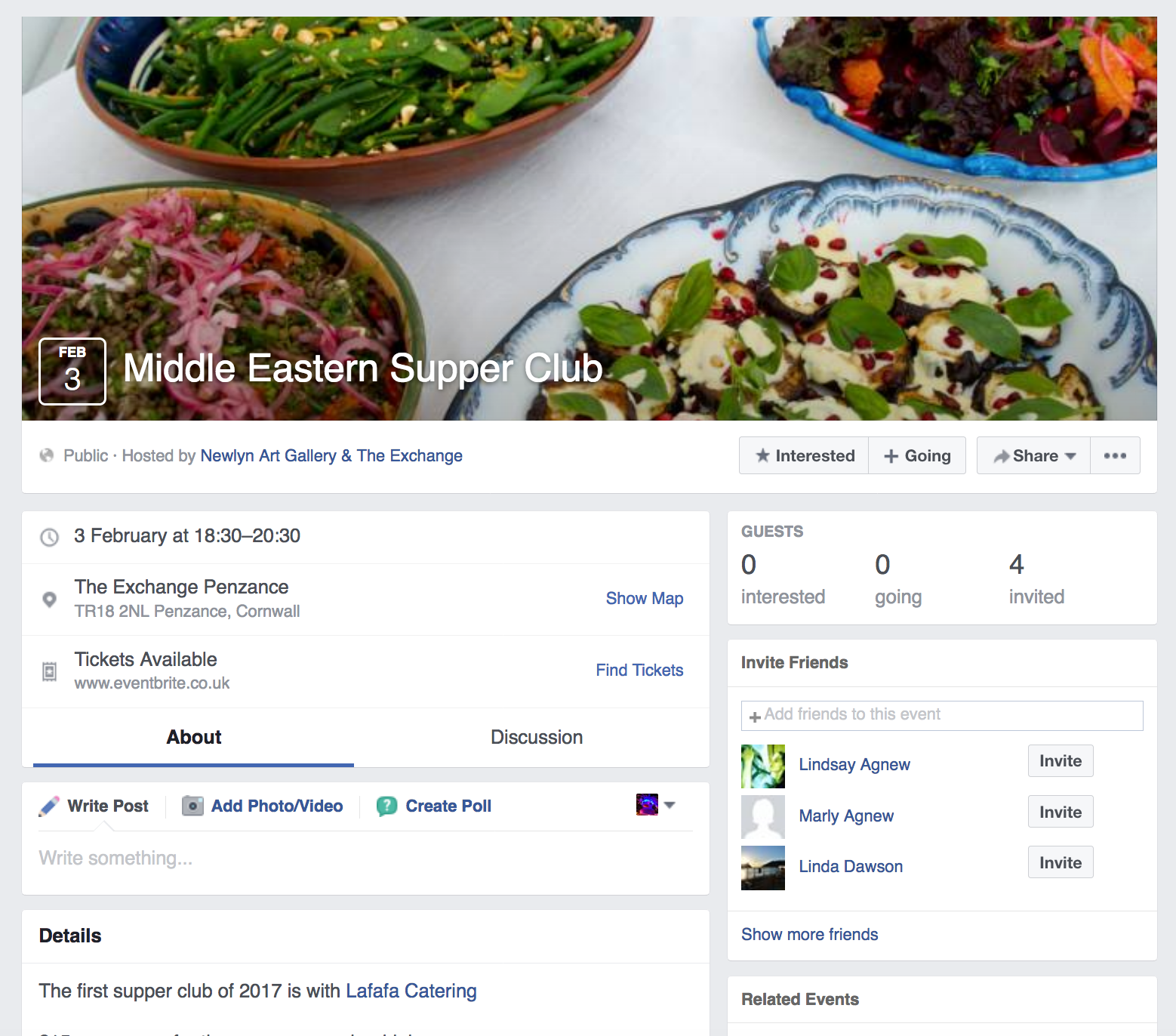The width and height of the screenshot is (1176, 1036).
Task: Click the Add Photo/Video camera icon
Action: click(x=192, y=806)
